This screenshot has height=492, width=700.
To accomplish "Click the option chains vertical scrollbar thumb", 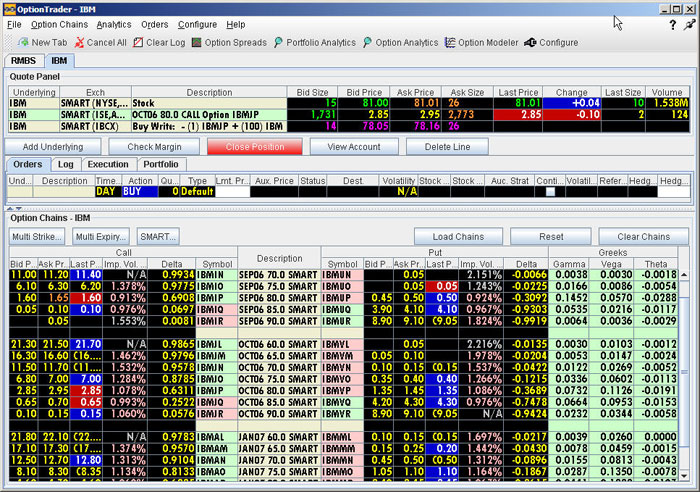I will (x=684, y=372).
